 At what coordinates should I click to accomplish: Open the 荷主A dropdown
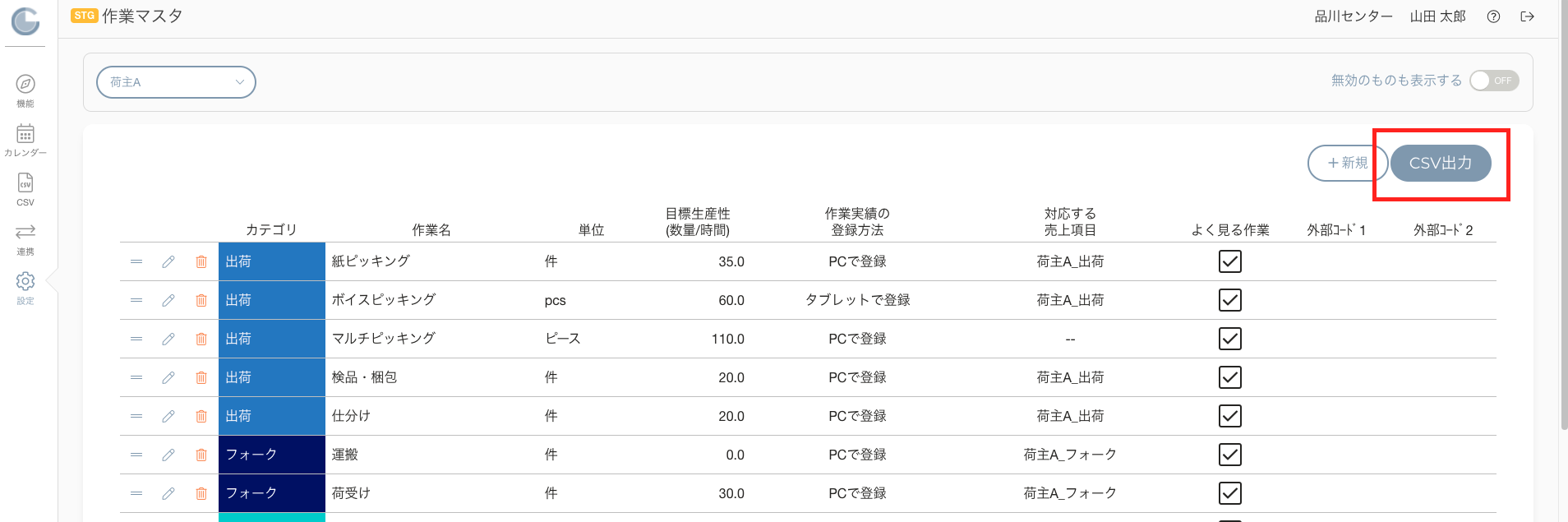(x=176, y=82)
